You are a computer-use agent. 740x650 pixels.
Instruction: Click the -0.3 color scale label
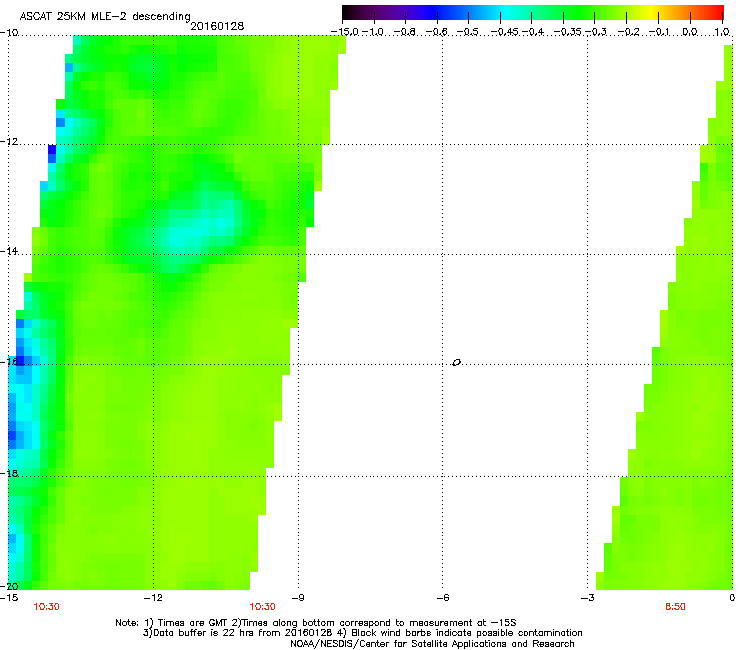[x=596, y=32]
